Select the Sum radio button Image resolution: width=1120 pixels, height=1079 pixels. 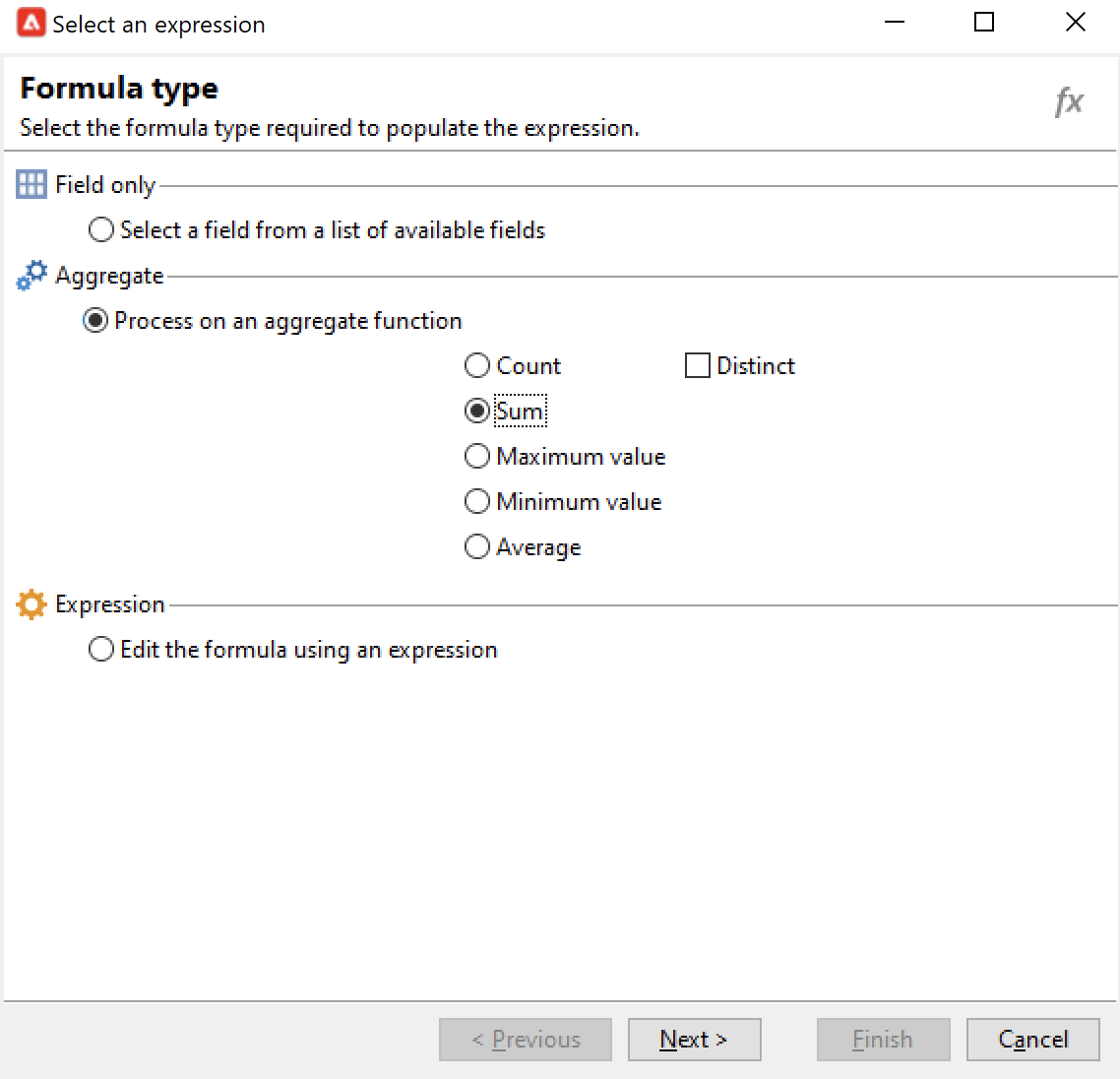point(477,412)
